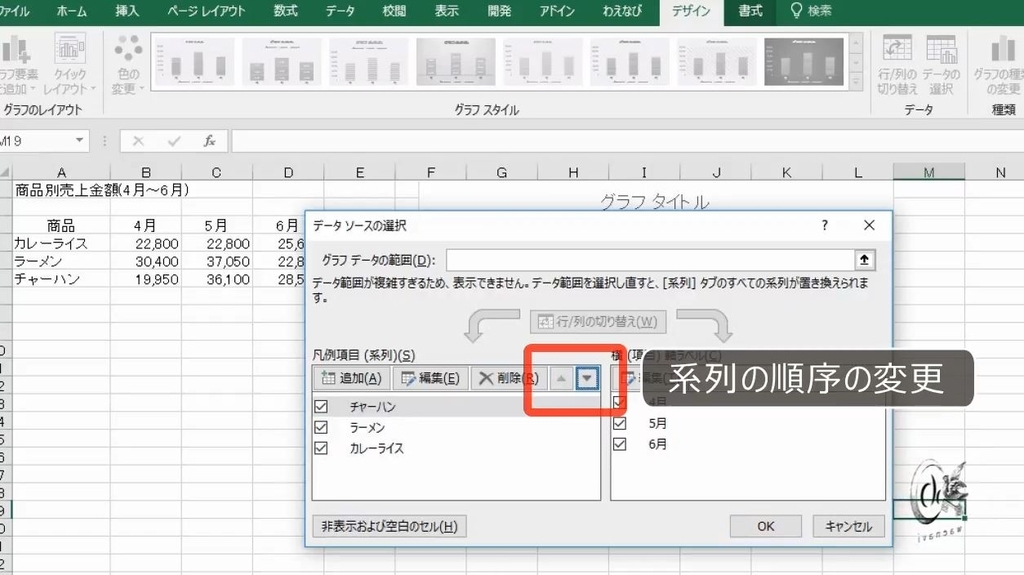Open the 表示 ribbon tab

(x=447, y=11)
